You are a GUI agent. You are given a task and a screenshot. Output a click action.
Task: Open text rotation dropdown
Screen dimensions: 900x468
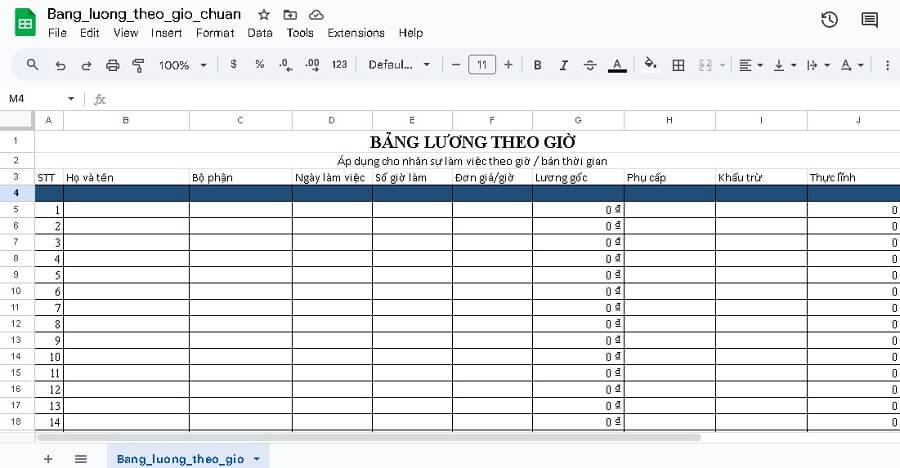coord(852,65)
